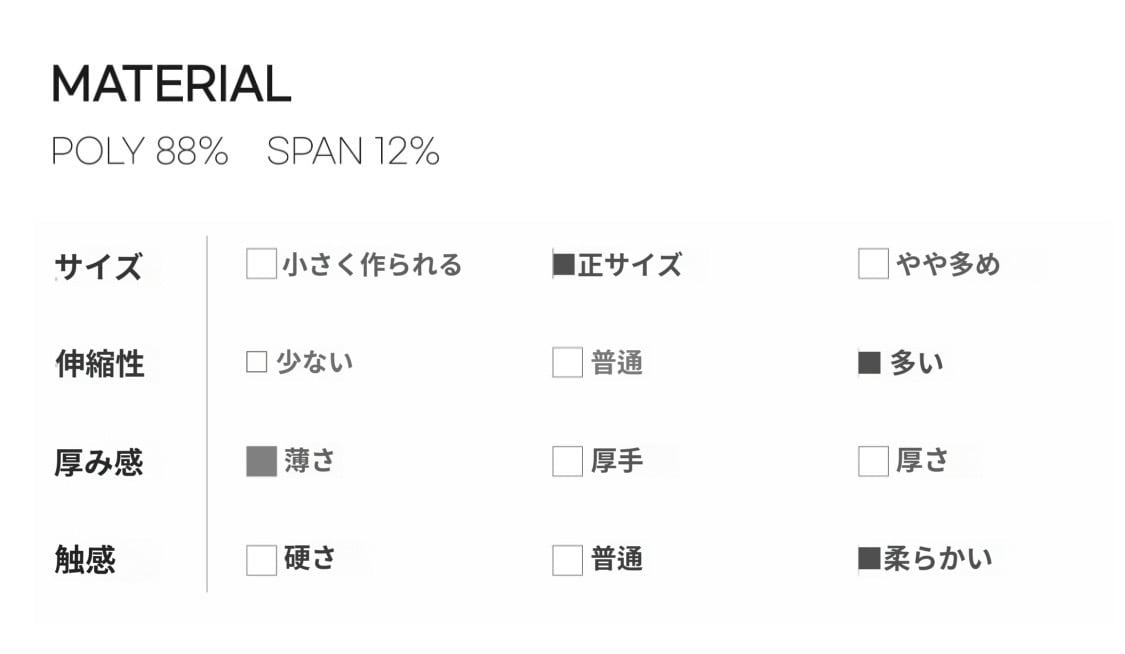Toggle the filled 多い stretch checkbox

coord(870,363)
